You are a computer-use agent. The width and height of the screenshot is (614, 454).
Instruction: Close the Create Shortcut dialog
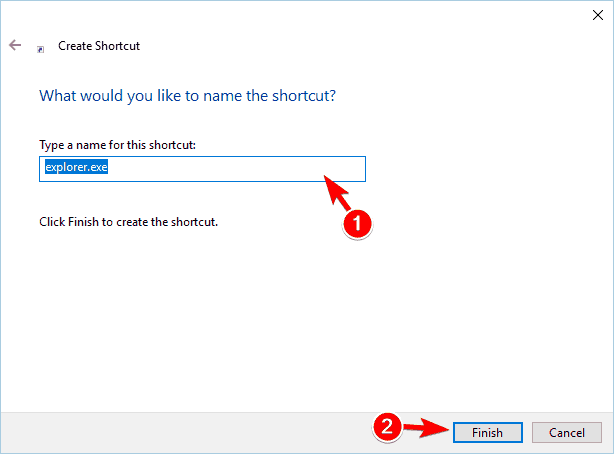(598, 15)
